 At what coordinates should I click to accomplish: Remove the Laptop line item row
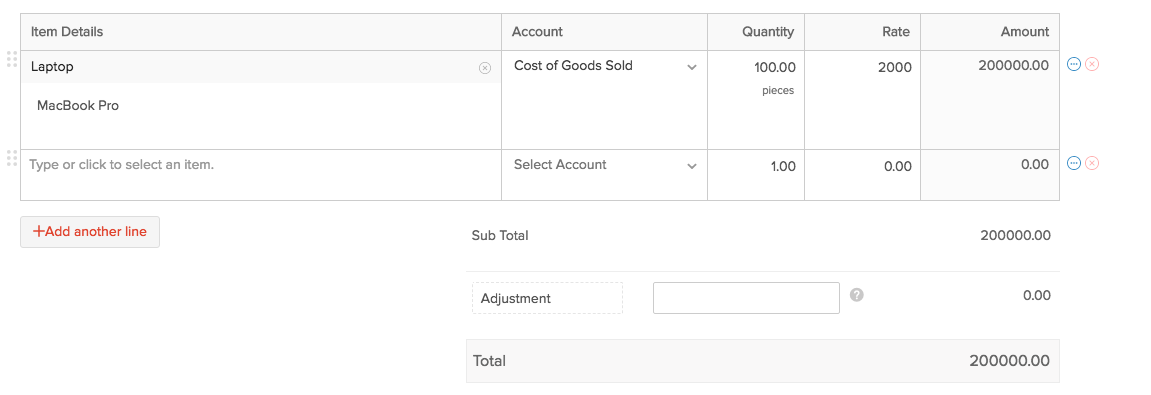(1092, 64)
